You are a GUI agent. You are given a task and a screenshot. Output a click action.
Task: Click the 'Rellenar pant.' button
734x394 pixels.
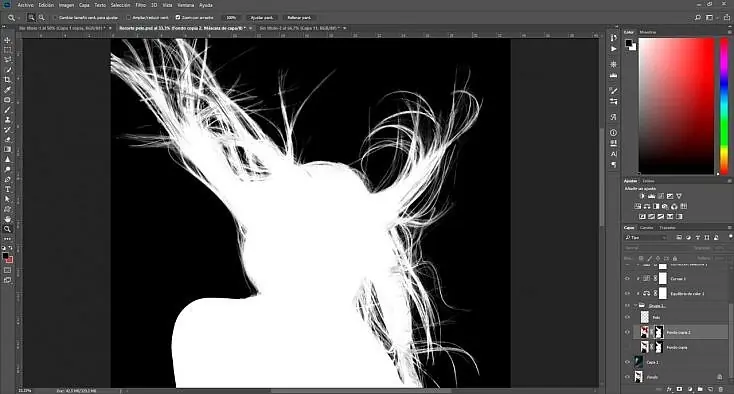pos(299,17)
